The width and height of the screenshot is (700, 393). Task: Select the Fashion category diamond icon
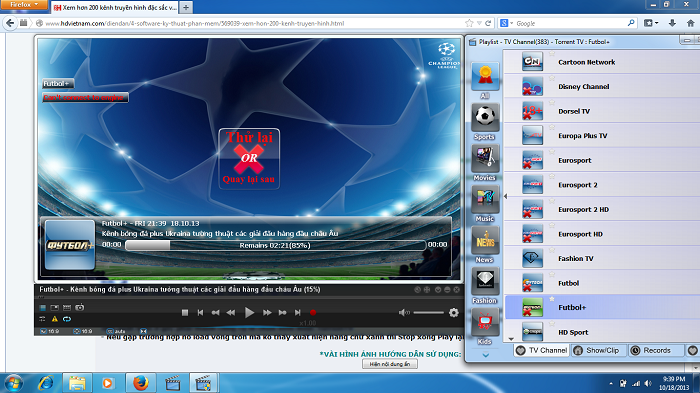point(485,281)
